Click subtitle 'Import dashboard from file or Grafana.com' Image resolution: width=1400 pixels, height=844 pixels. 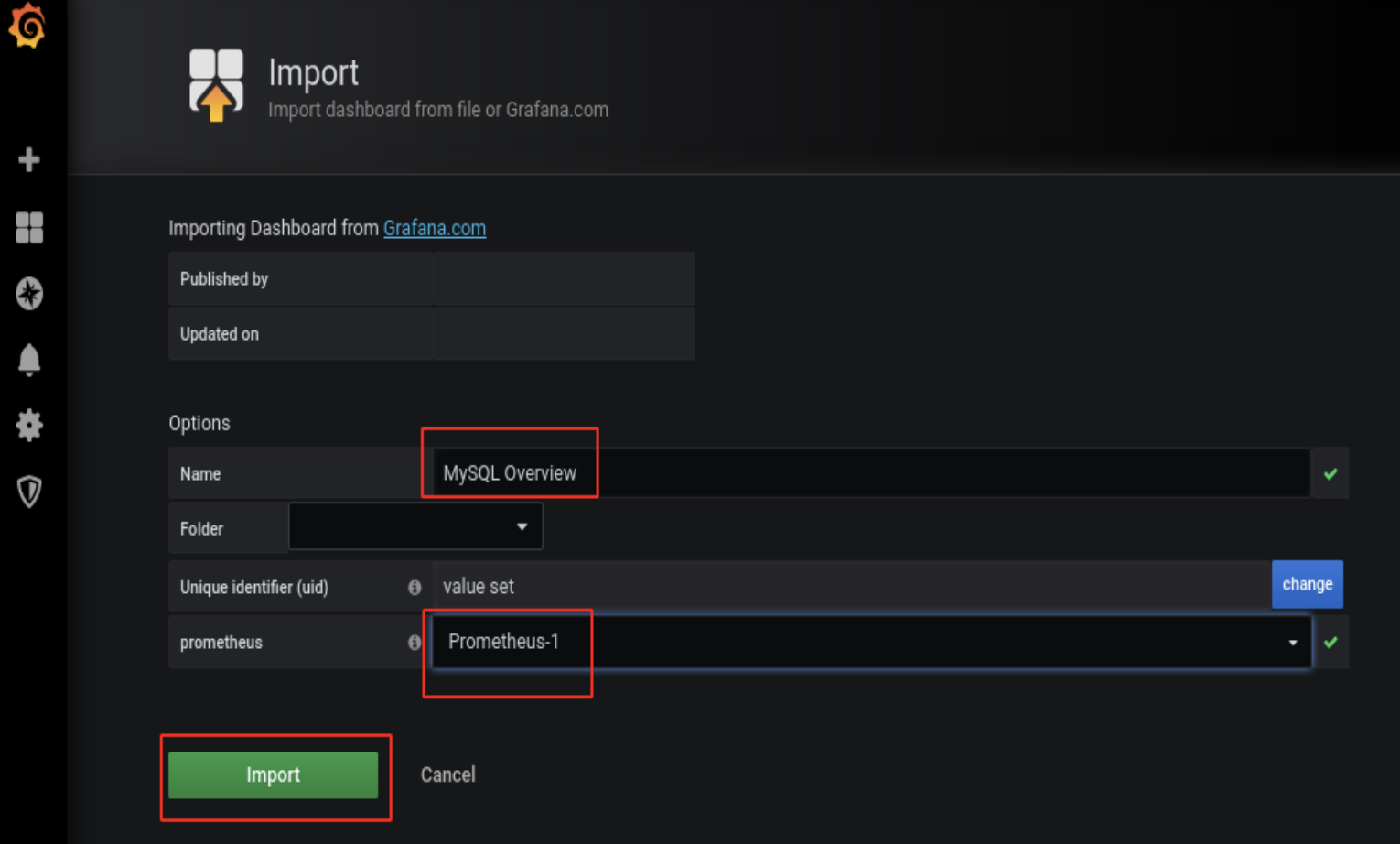pos(438,110)
